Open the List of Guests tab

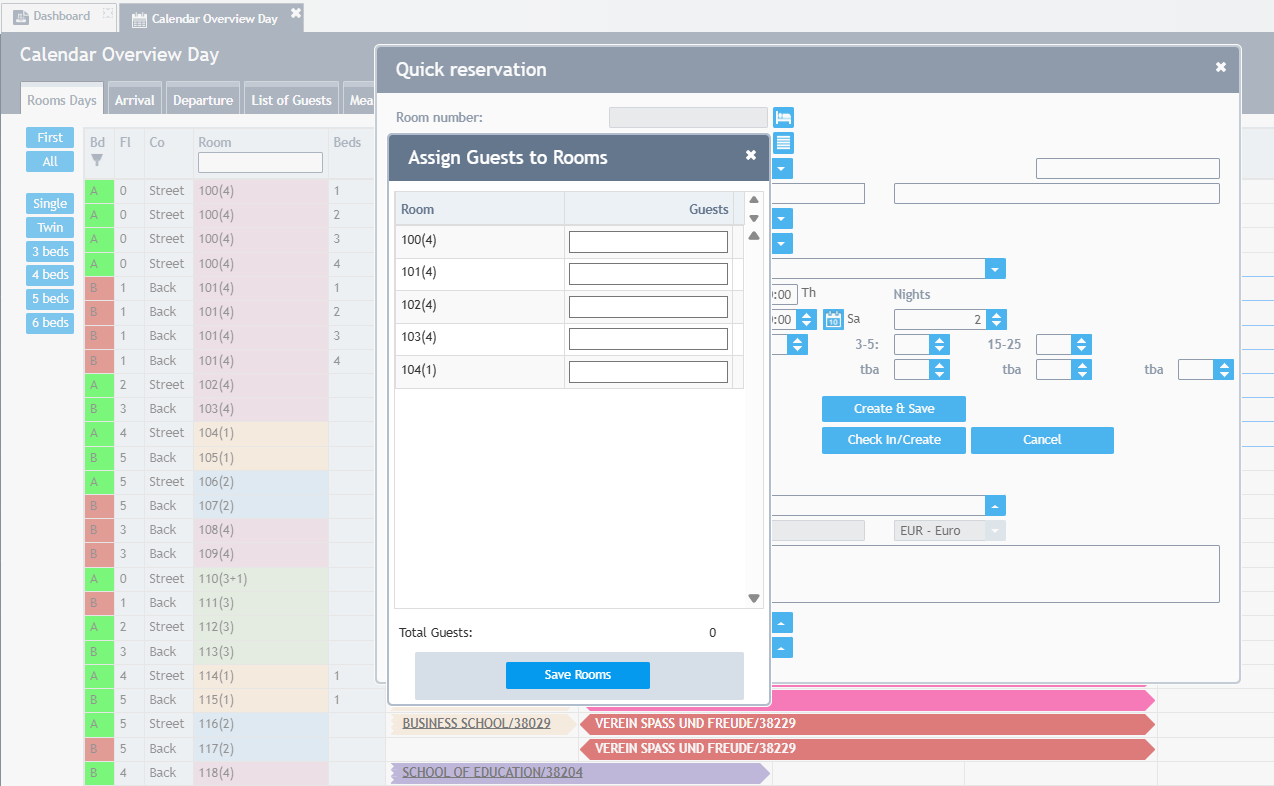291,100
